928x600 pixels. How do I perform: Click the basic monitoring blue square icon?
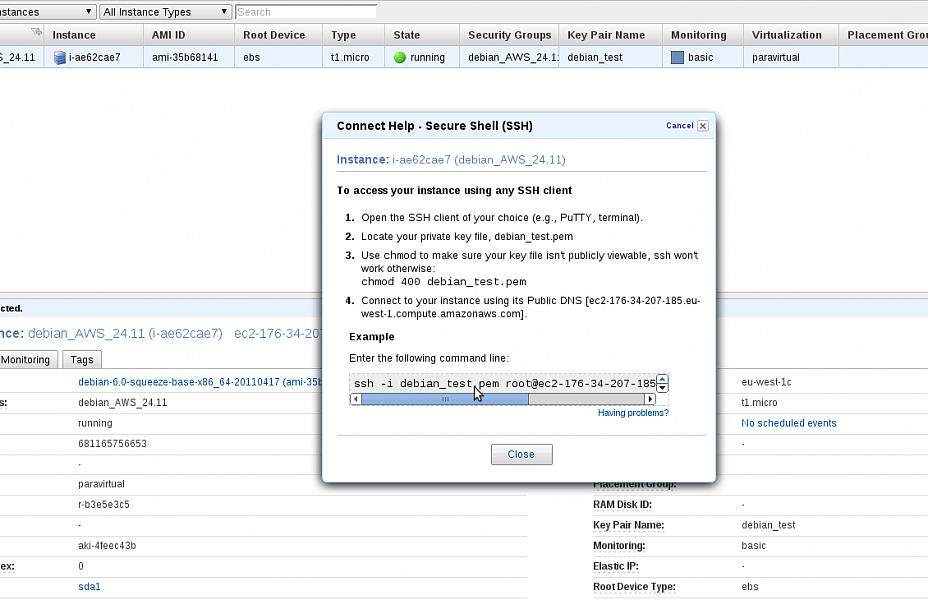tap(678, 57)
